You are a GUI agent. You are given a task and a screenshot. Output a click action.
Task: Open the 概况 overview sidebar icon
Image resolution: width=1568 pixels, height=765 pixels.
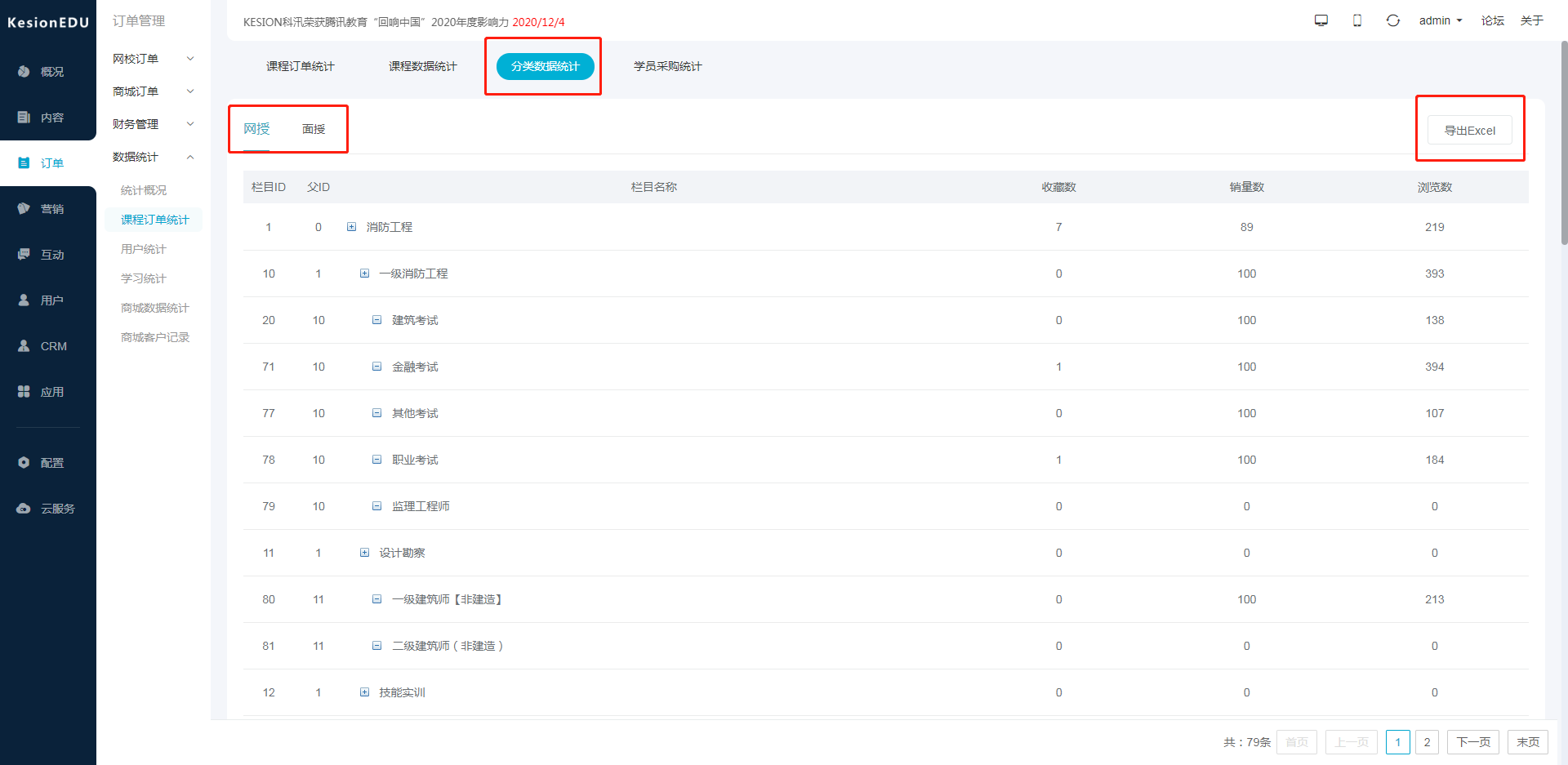[x=24, y=72]
